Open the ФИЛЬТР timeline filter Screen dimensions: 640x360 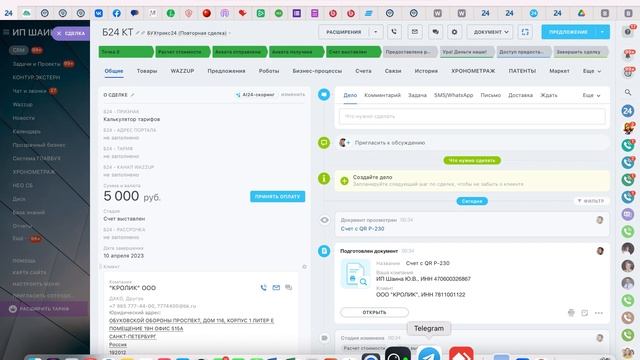click(x=590, y=201)
